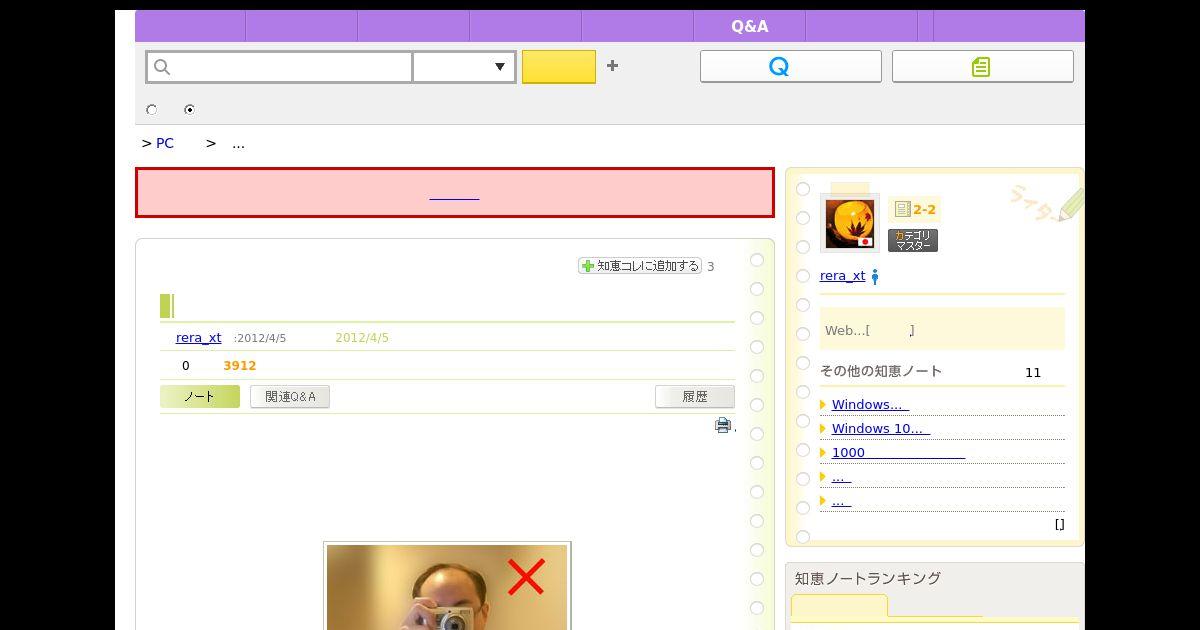Click the yellow search button

coord(559,67)
